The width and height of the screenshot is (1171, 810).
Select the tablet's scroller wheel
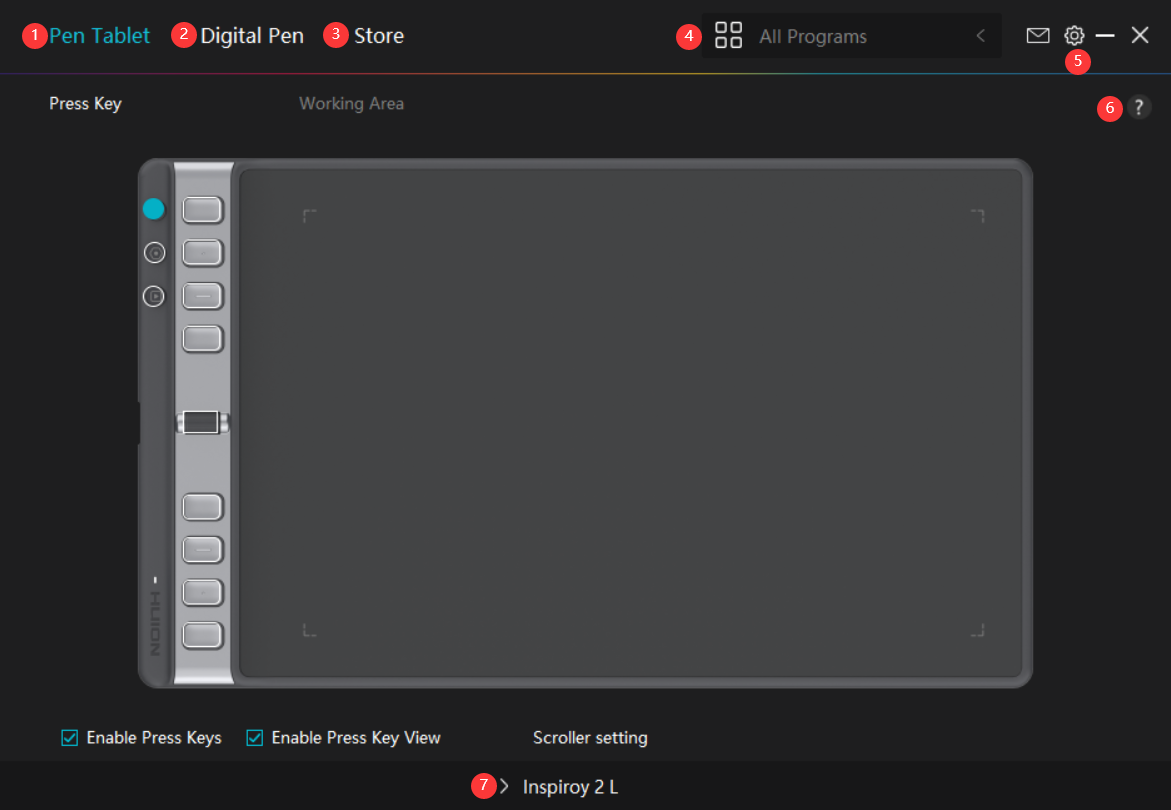[202, 423]
